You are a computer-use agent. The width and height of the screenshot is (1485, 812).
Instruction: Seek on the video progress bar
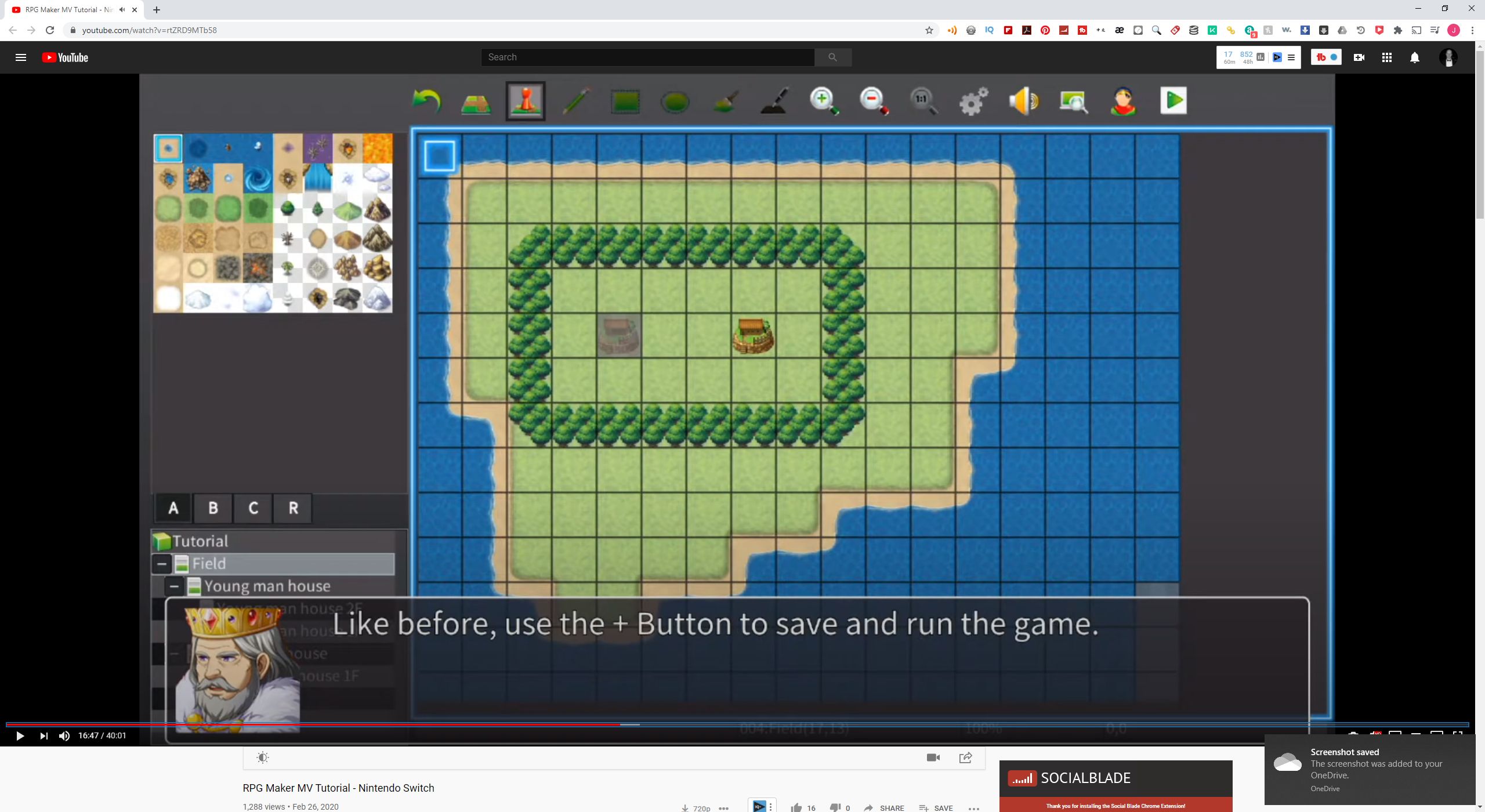click(x=737, y=724)
